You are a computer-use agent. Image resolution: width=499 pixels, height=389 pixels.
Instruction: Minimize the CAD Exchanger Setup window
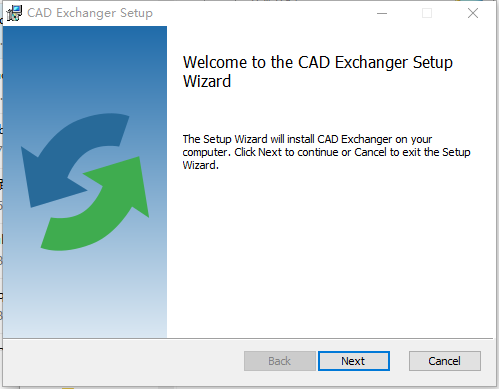click(x=382, y=13)
